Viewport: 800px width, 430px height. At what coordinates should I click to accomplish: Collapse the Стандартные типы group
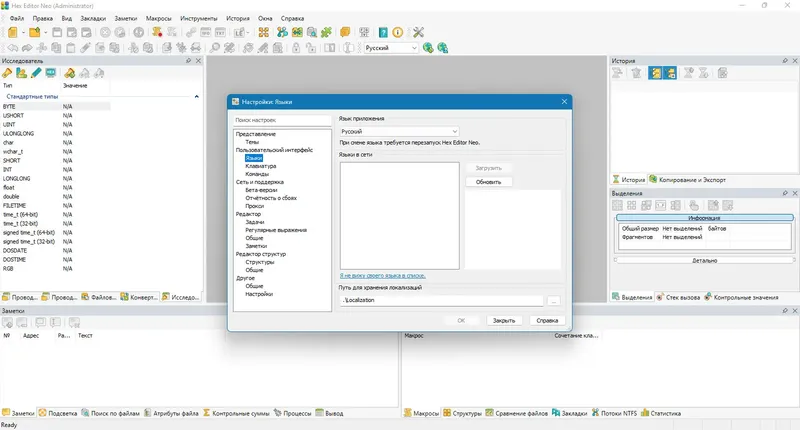coord(196,96)
